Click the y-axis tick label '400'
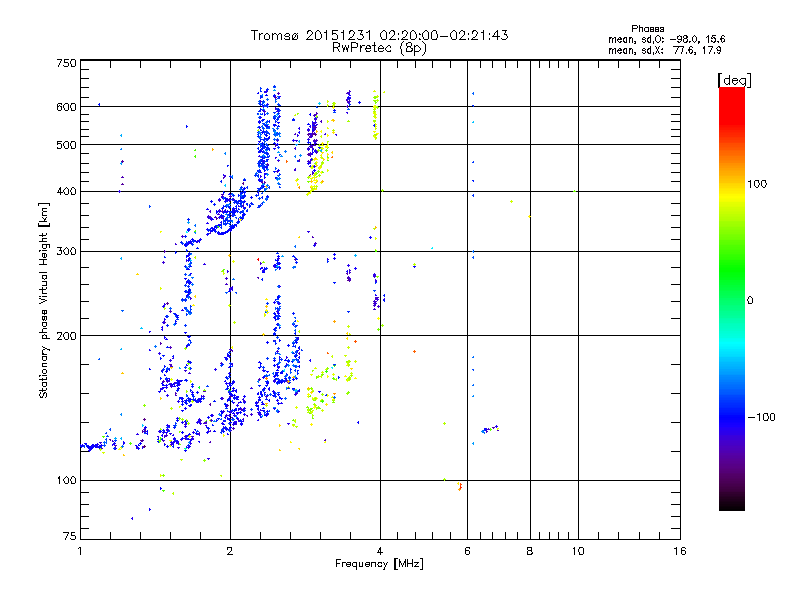This screenshot has width=800, height=600. click(x=67, y=192)
